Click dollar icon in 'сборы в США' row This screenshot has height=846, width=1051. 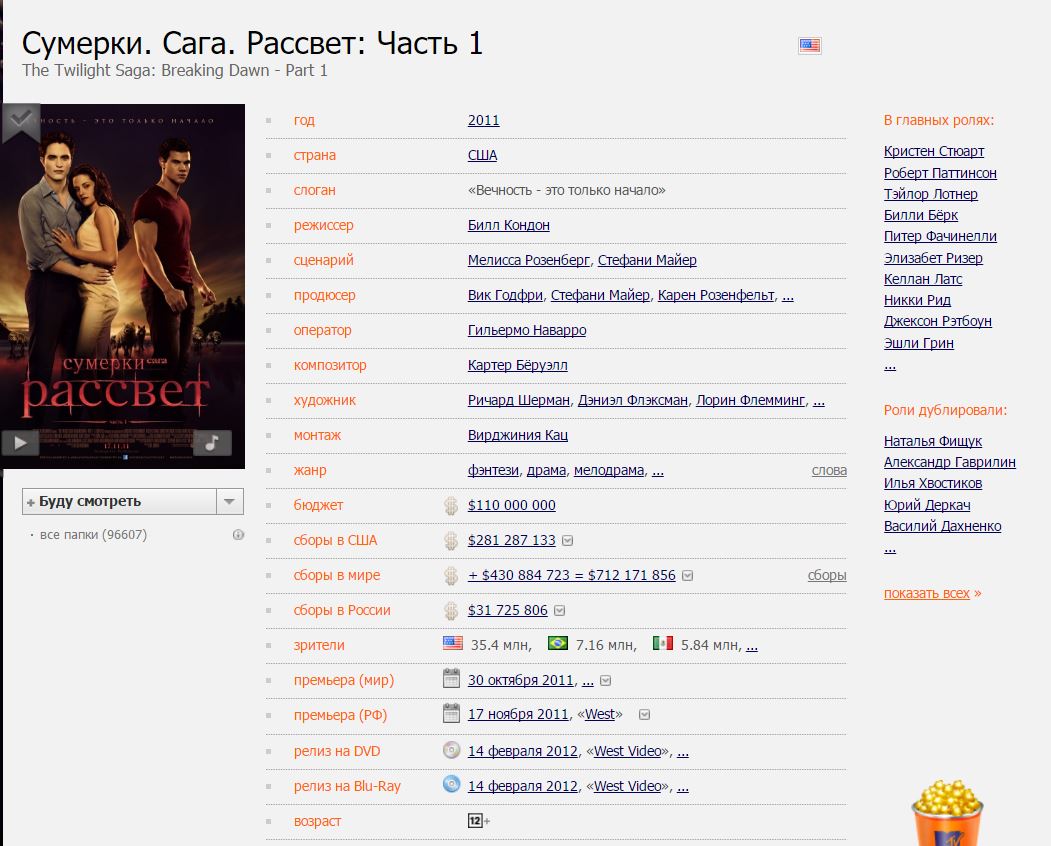coord(451,540)
